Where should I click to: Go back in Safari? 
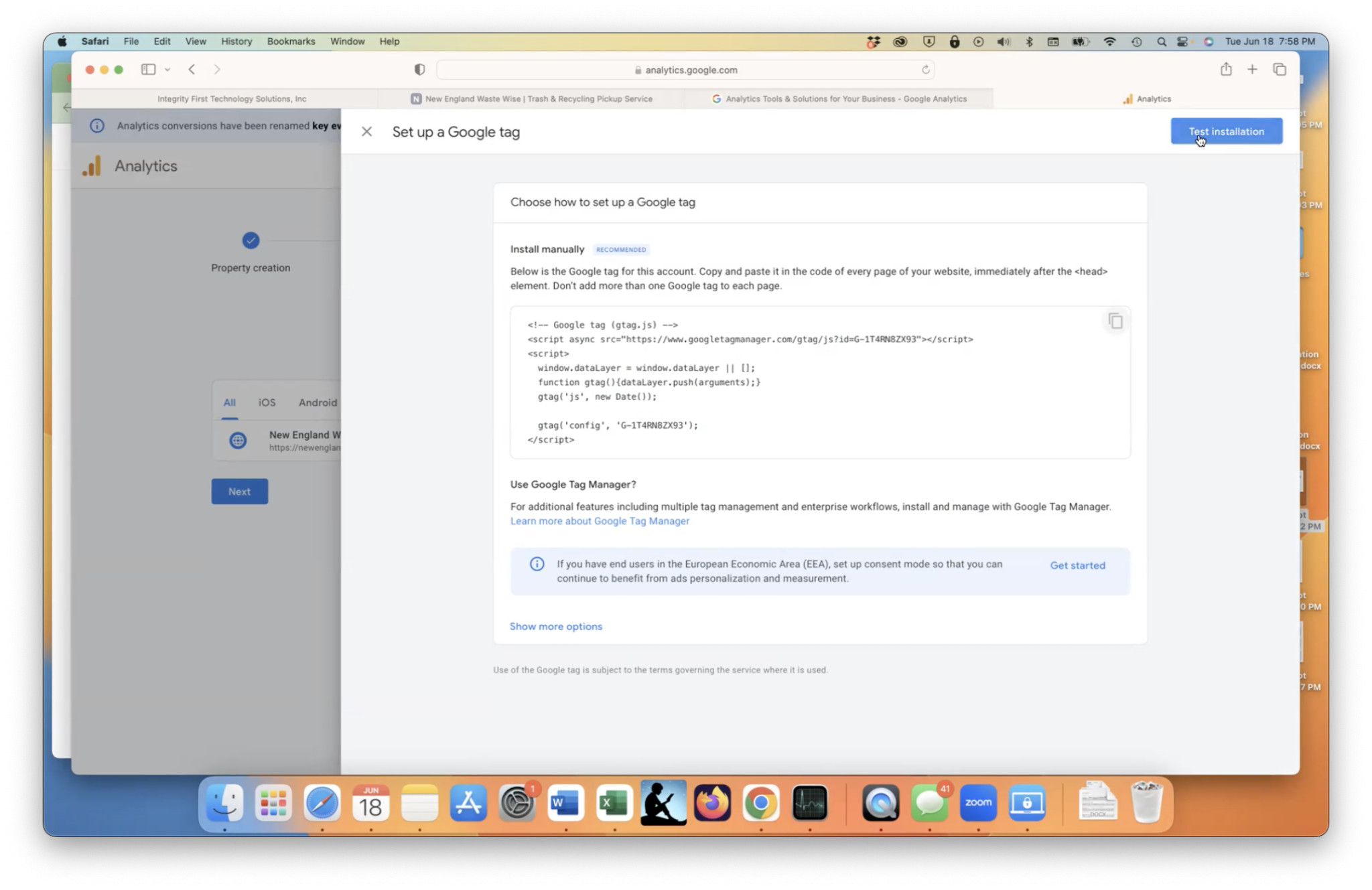pos(192,69)
